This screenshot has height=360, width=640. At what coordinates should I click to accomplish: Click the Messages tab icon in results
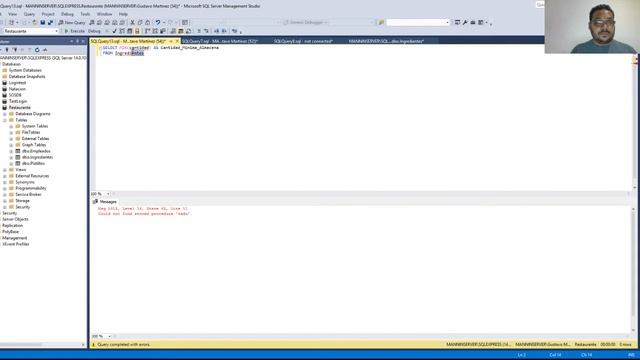tap(95, 202)
